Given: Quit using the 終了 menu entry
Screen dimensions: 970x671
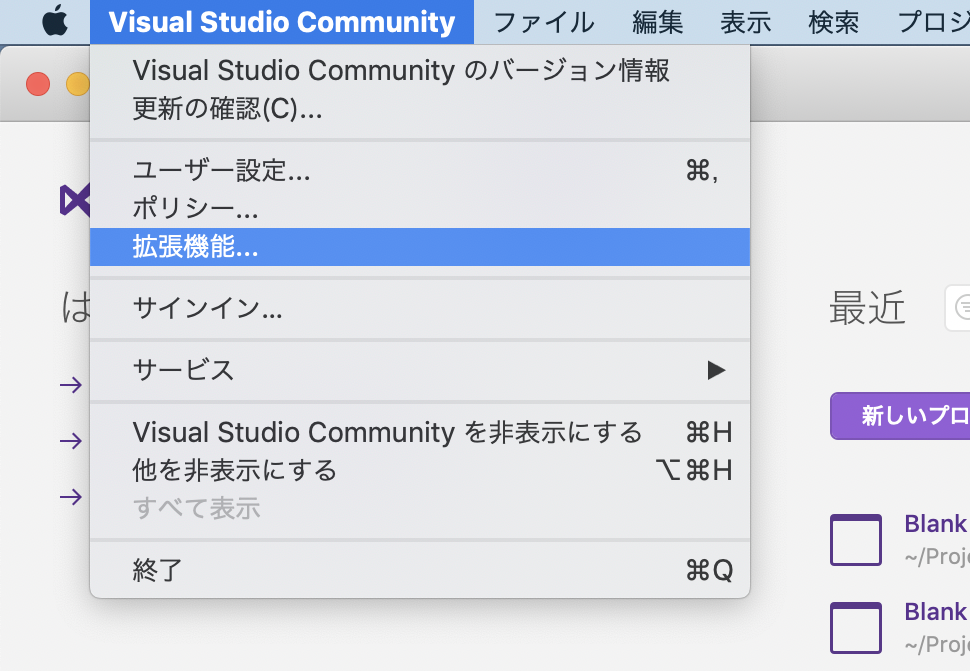Looking at the screenshot, I should click(x=155, y=569).
